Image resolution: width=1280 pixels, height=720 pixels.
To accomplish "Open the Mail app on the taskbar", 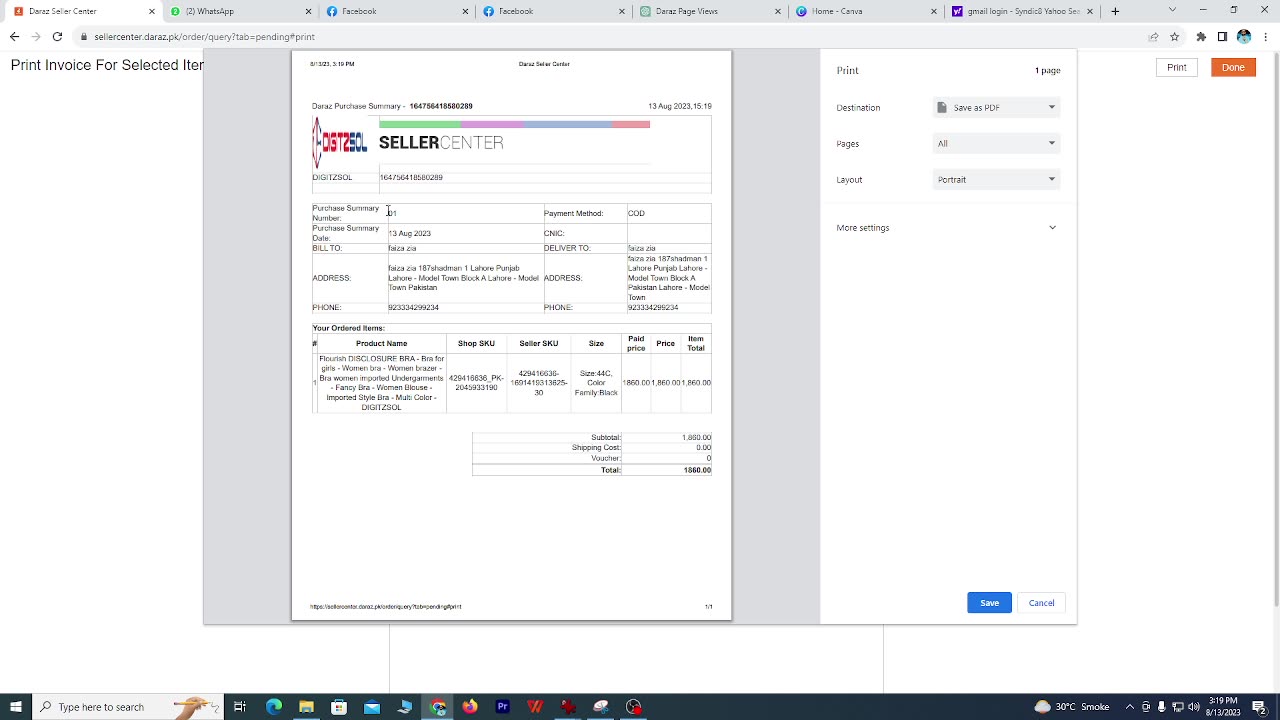I will click(x=372, y=707).
